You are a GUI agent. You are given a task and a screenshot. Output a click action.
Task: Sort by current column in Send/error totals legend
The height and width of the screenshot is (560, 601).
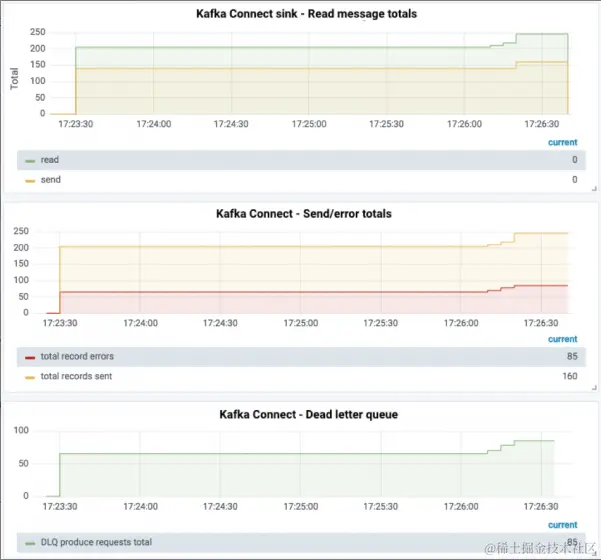[562, 339]
